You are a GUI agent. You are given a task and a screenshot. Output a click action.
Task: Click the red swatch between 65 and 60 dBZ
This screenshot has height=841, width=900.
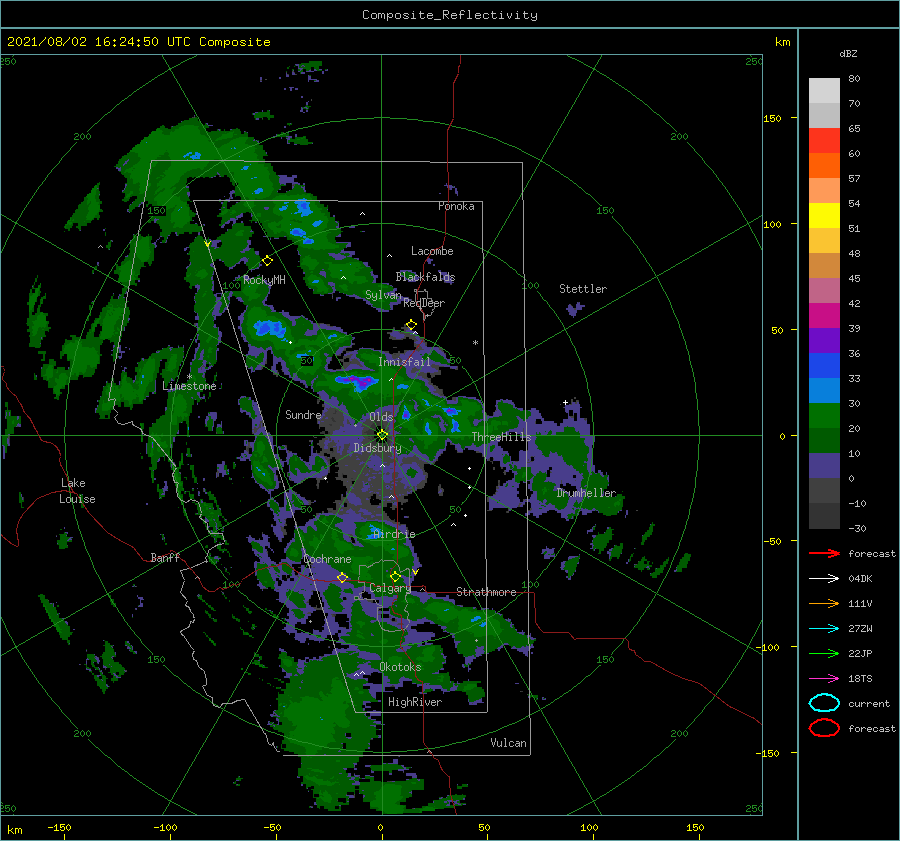click(824, 141)
